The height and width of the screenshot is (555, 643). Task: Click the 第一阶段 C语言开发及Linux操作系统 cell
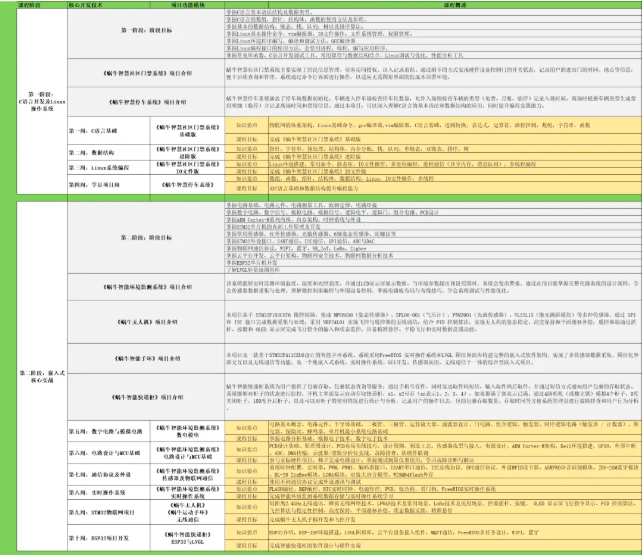coord(42,101)
